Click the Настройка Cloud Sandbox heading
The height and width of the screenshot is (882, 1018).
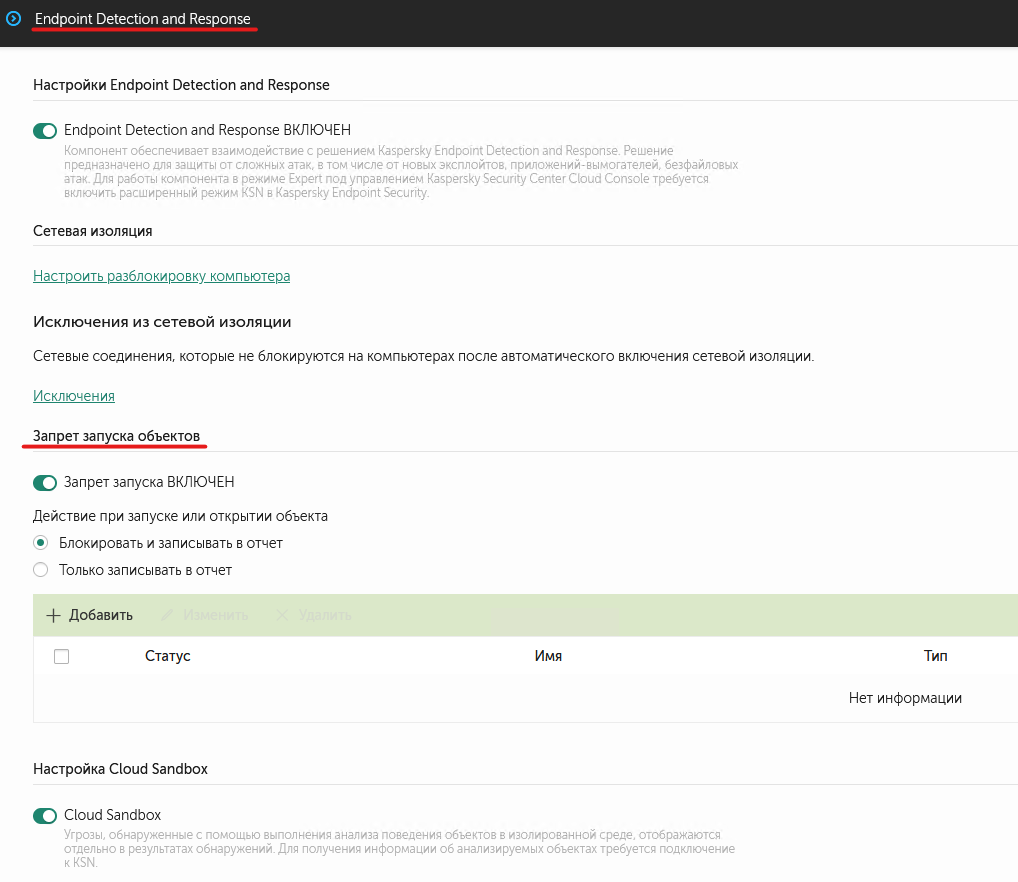tap(120, 769)
